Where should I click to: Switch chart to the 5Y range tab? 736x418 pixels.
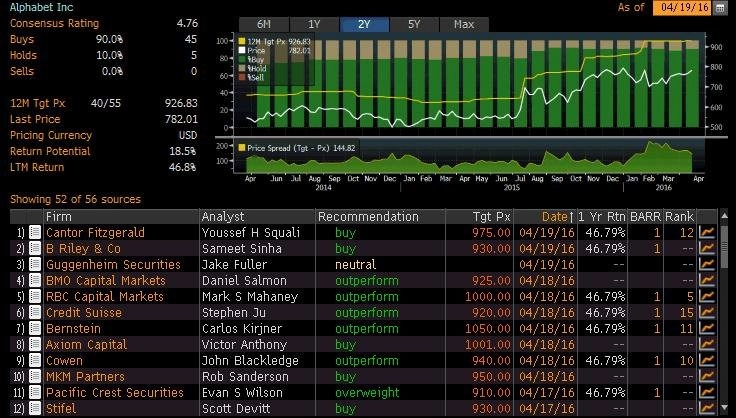click(414, 24)
